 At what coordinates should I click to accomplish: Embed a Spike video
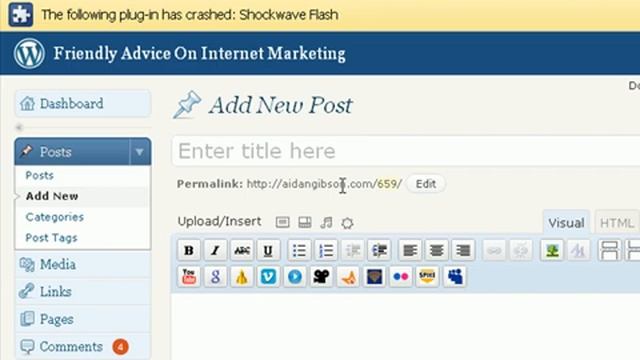pyautogui.click(x=427, y=277)
